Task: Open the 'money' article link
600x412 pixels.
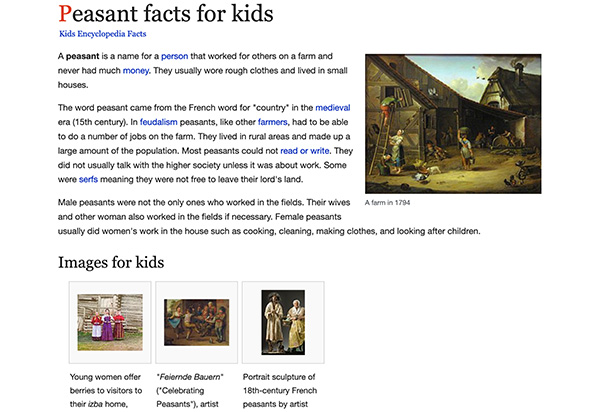Action: pos(136,71)
